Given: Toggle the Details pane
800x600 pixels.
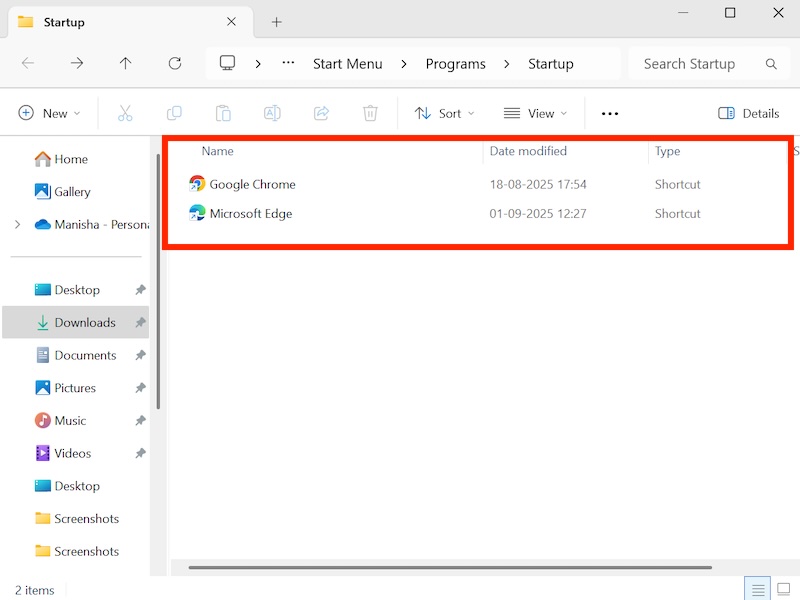Looking at the screenshot, I should click(x=748, y=114).
